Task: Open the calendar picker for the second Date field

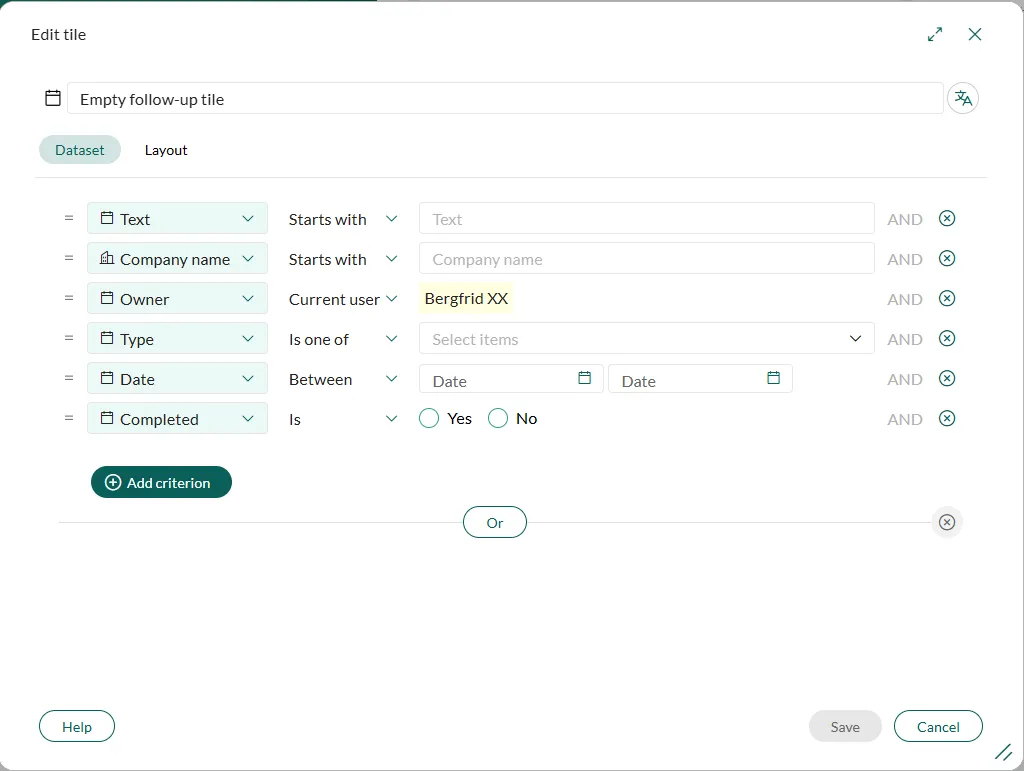Action: [773, 378]
